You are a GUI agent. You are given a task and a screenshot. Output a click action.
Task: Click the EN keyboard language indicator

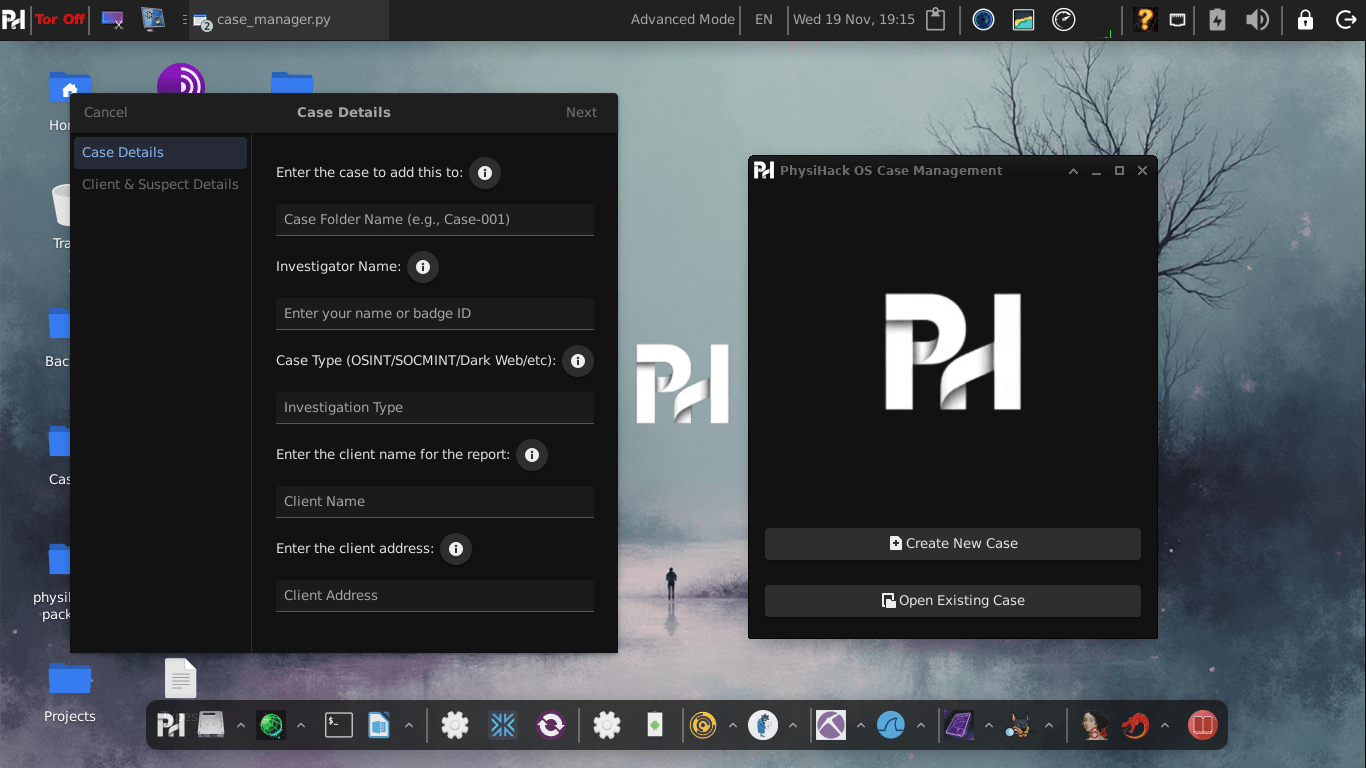click(x=764, y=20)
